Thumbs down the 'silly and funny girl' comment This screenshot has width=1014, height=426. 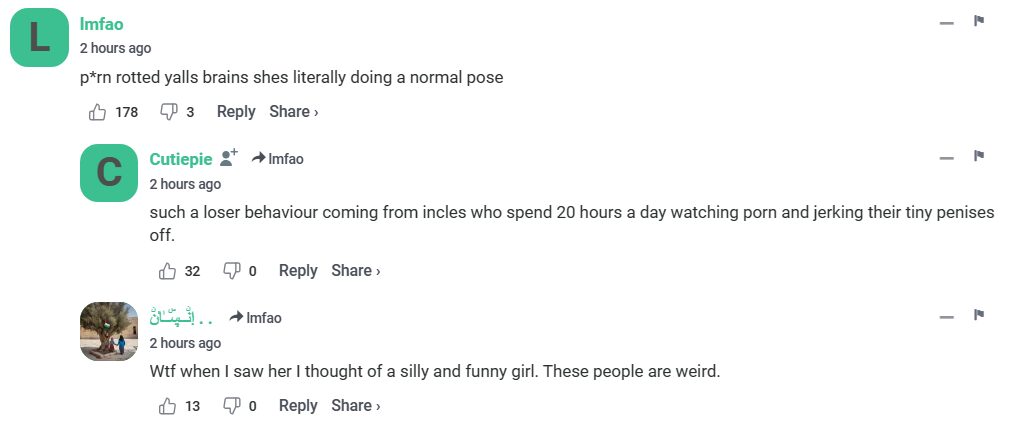pos(232,406)
